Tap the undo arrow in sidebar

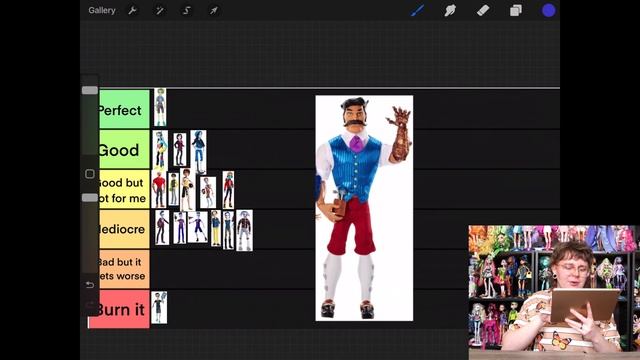(90, 284)
